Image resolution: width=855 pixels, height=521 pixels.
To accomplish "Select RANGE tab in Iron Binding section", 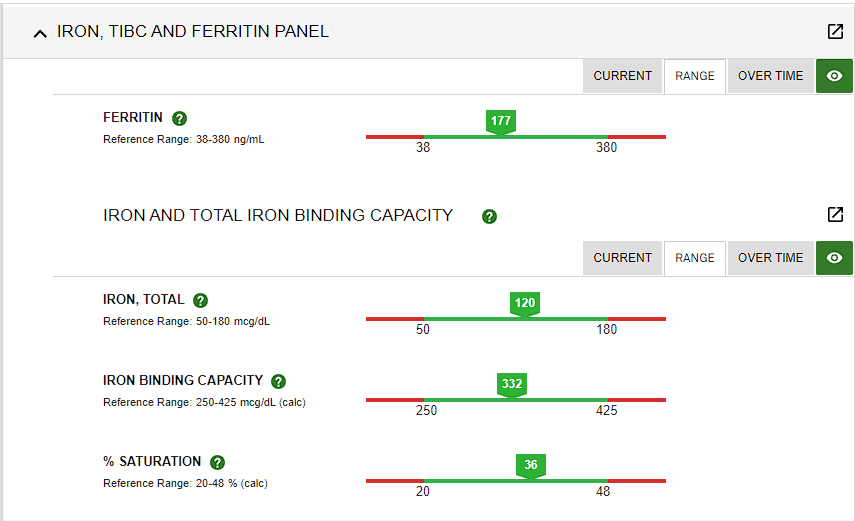I will click(x=695, y=257).
